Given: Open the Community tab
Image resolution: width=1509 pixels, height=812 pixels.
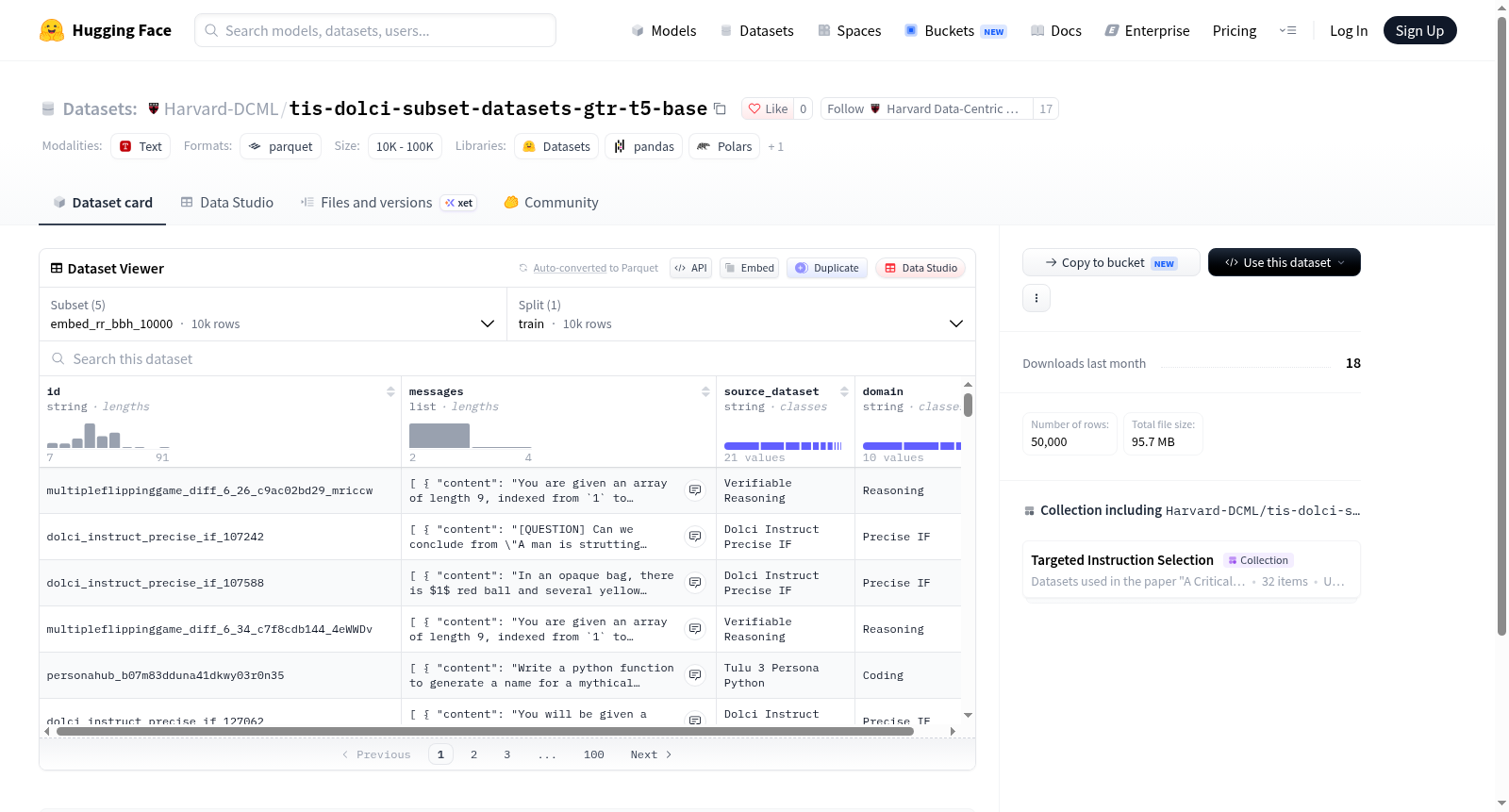Looking at the screenshot, I should tap(552, 203).
